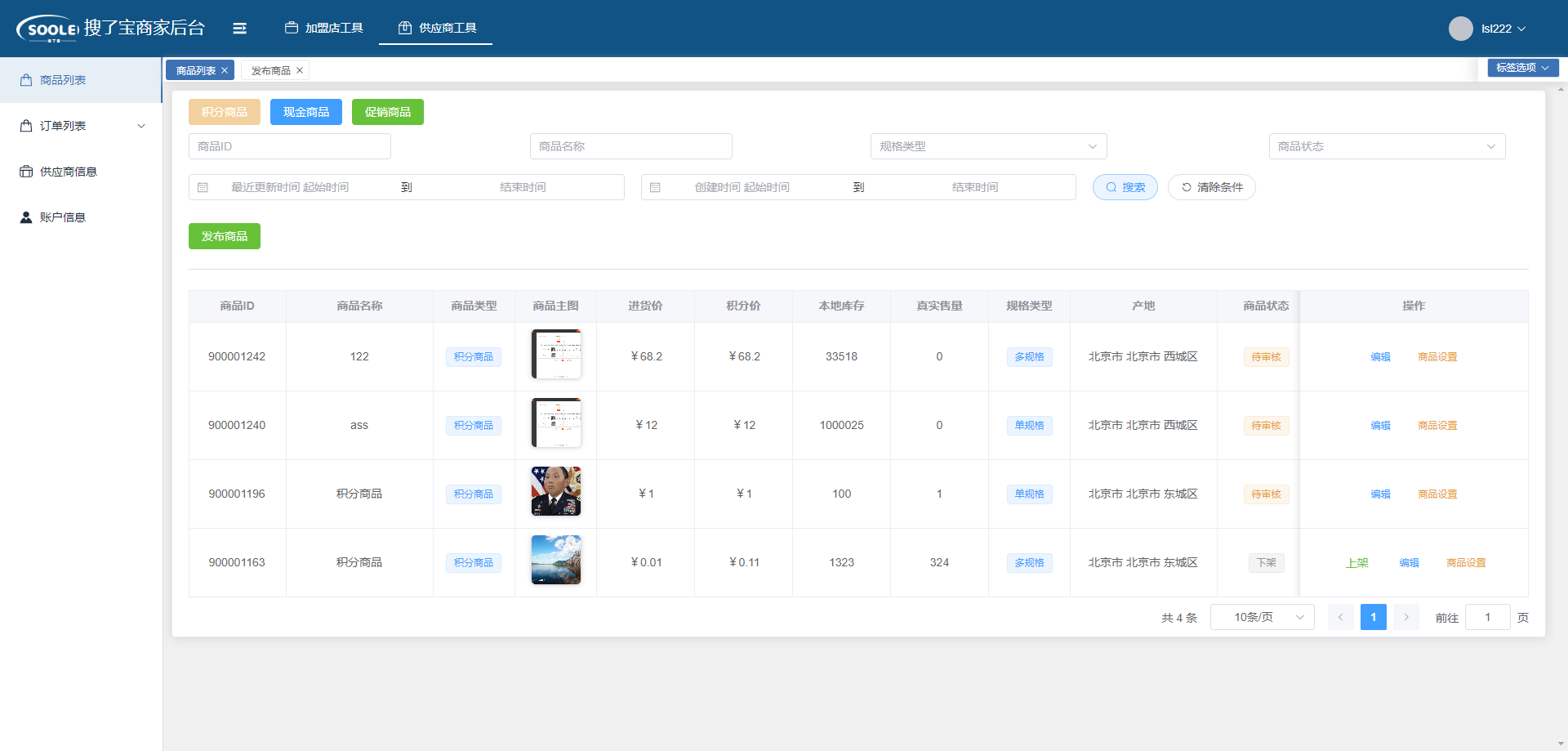Image resolution: width=1568 pixels, height=751 pixels.
Task: Click 商品设置 for product 900001196
Action: point(1437,494)
